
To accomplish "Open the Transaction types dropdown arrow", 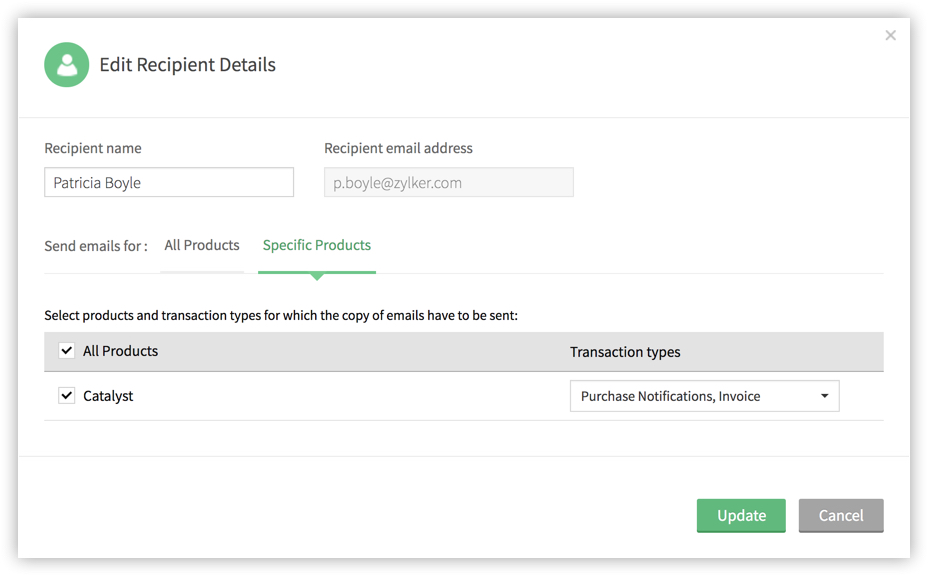I will pyautogui.click(x=824, y=396).
